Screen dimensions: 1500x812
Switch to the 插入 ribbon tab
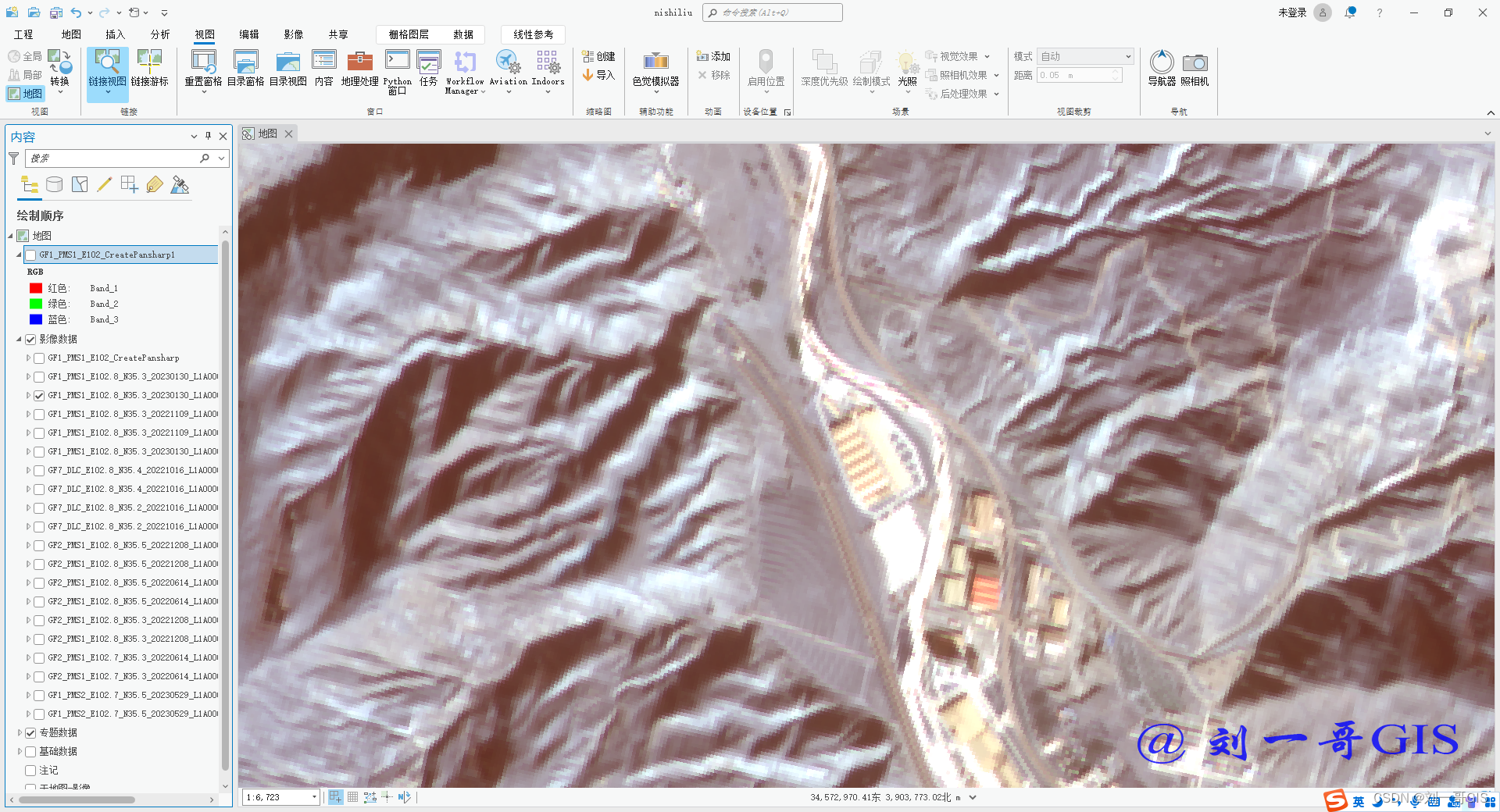[115, 34]
